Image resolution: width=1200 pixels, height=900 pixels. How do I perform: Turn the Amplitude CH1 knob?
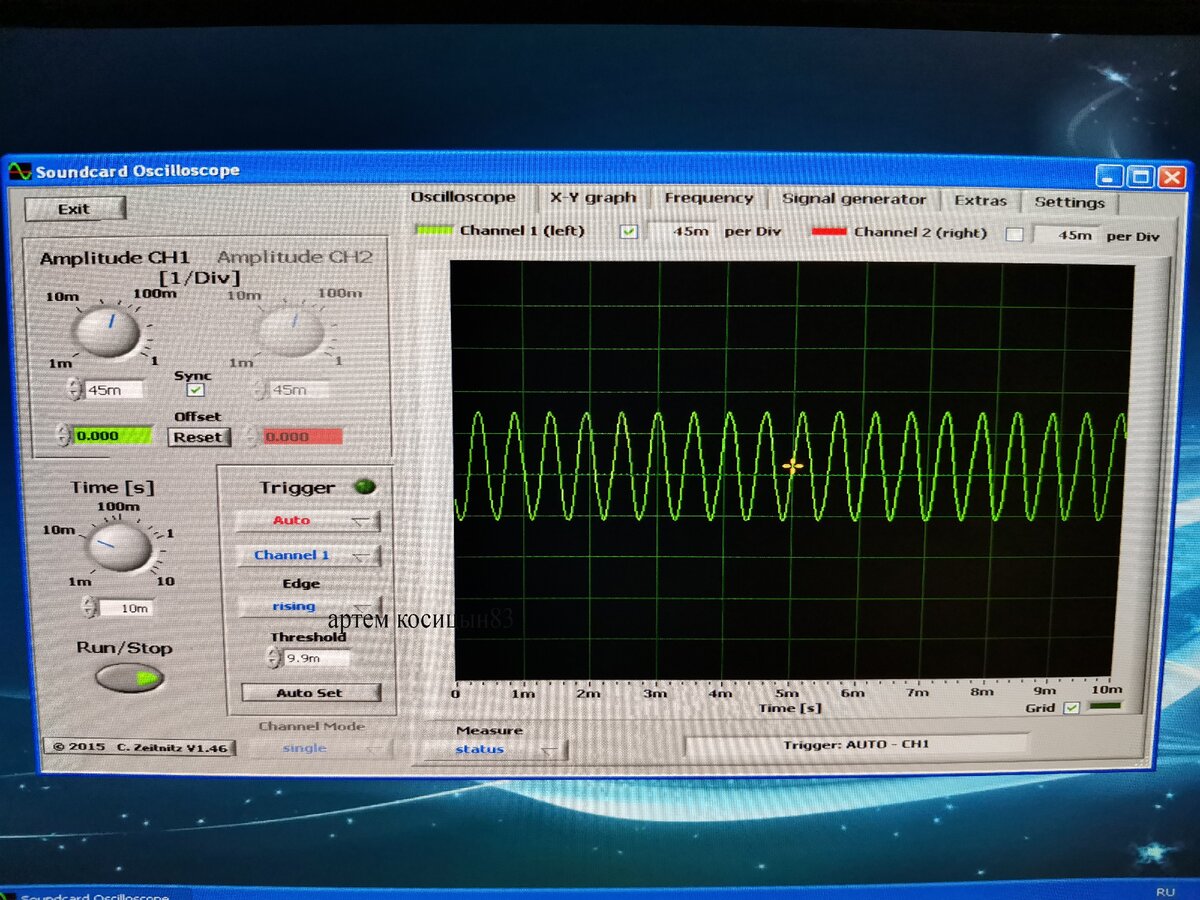(108, 332)
